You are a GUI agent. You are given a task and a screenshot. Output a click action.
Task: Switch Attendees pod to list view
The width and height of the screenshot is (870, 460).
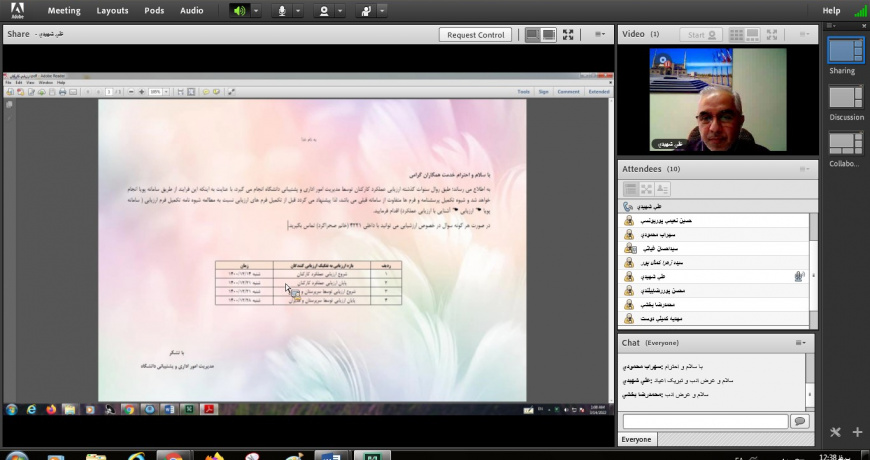pos(630,189)
